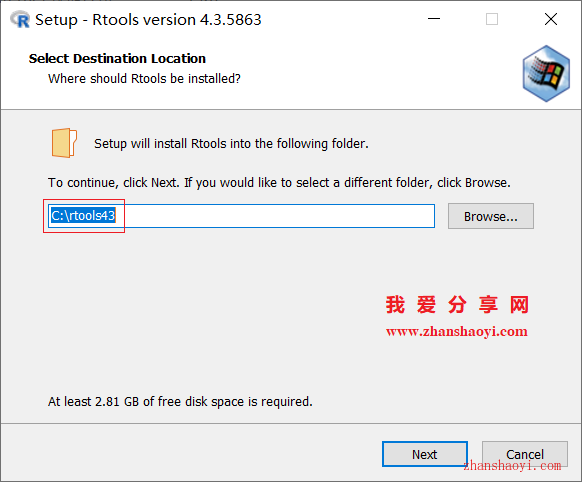
Task: Open the www.zhanshaoyi.com link
Action: tap(457, 331)
